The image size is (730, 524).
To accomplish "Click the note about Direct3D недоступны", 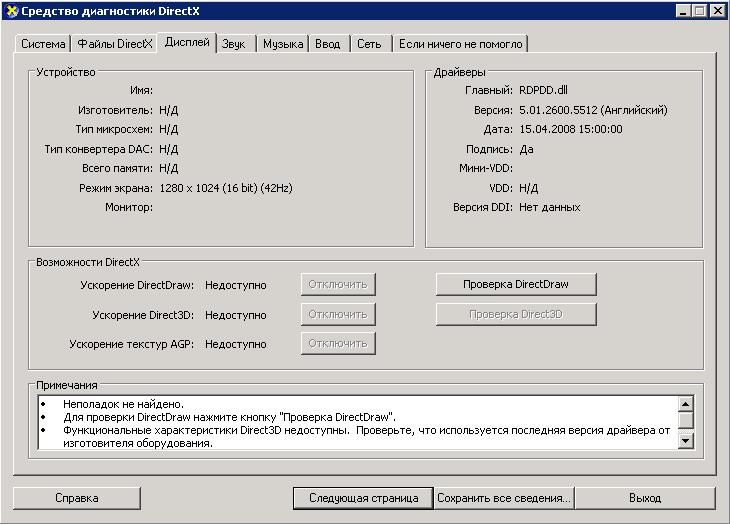I will coord(366,437).
